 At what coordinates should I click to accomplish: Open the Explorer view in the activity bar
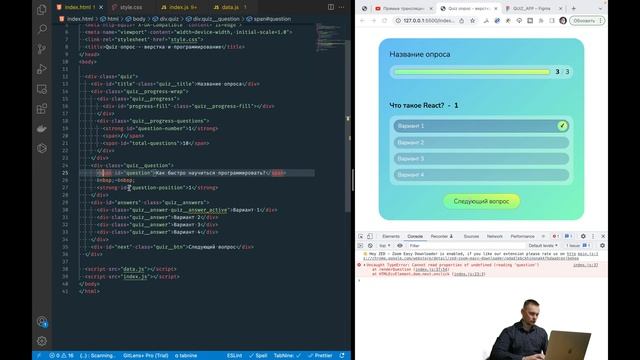pos(42,9)
